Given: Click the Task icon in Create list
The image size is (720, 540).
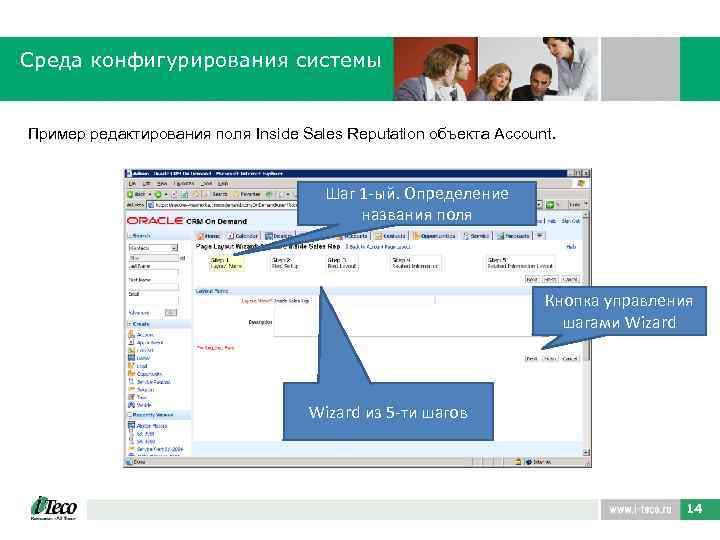Looking at the screenshot, I should (131, 397).
